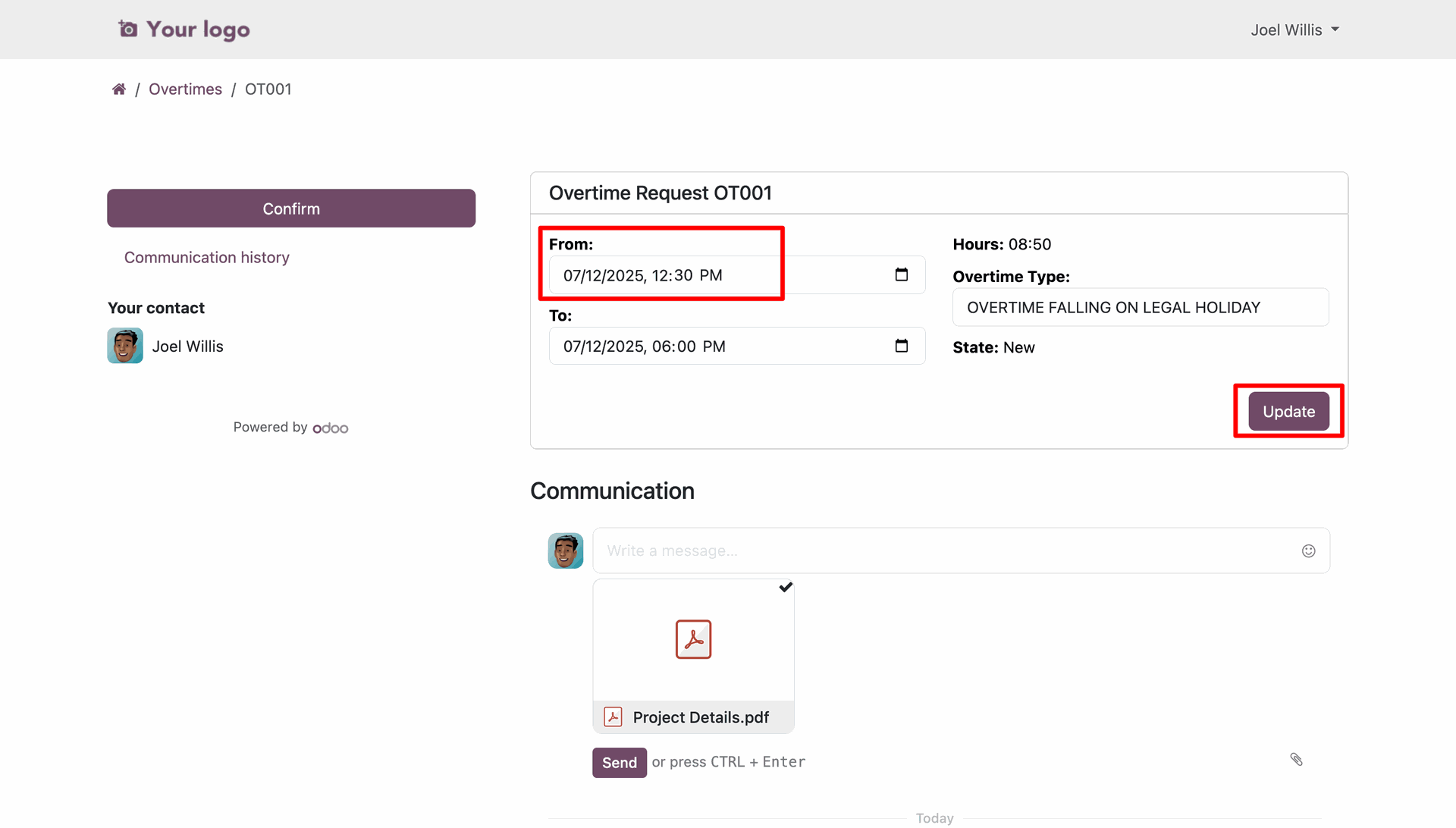Image resolution: width=1456 pixels, height=828 pixels.
Task: Click the checkmark on Project Details attachment
Action: tap(786, 587)
